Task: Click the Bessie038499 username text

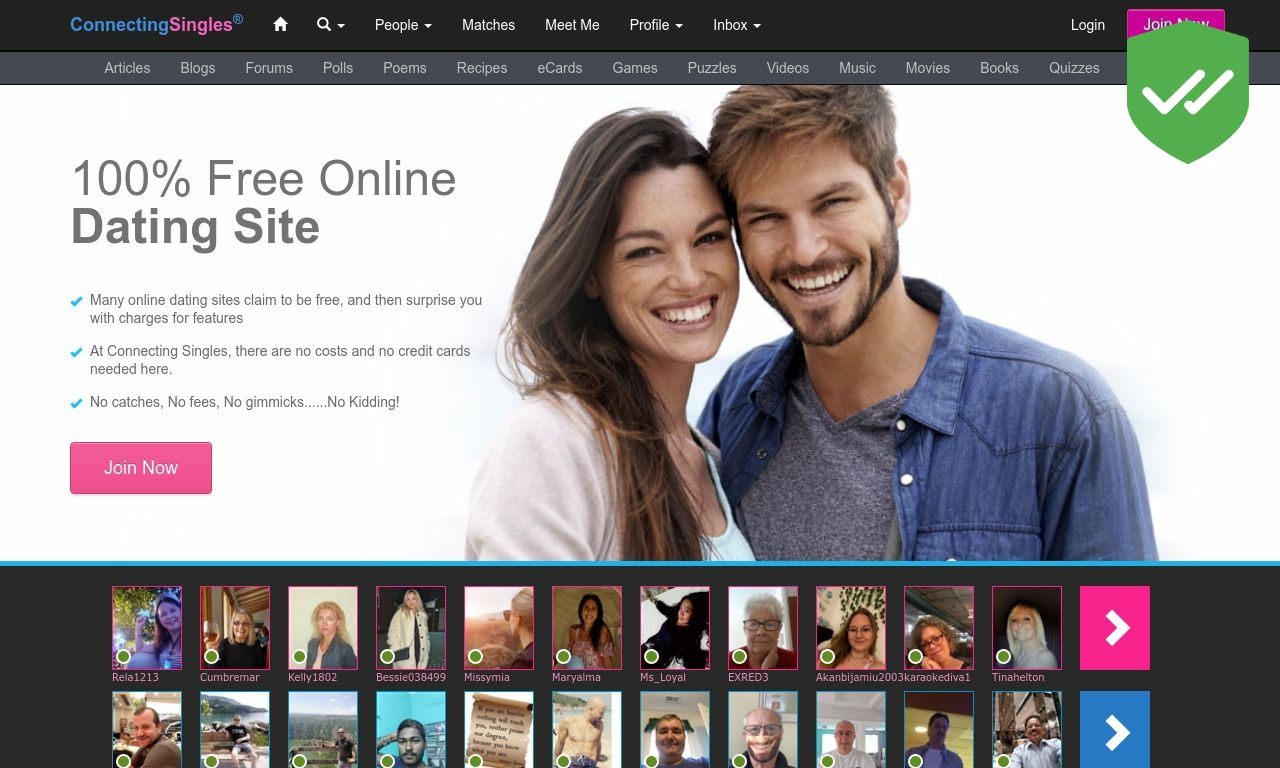Action: [x=411, y=677]
